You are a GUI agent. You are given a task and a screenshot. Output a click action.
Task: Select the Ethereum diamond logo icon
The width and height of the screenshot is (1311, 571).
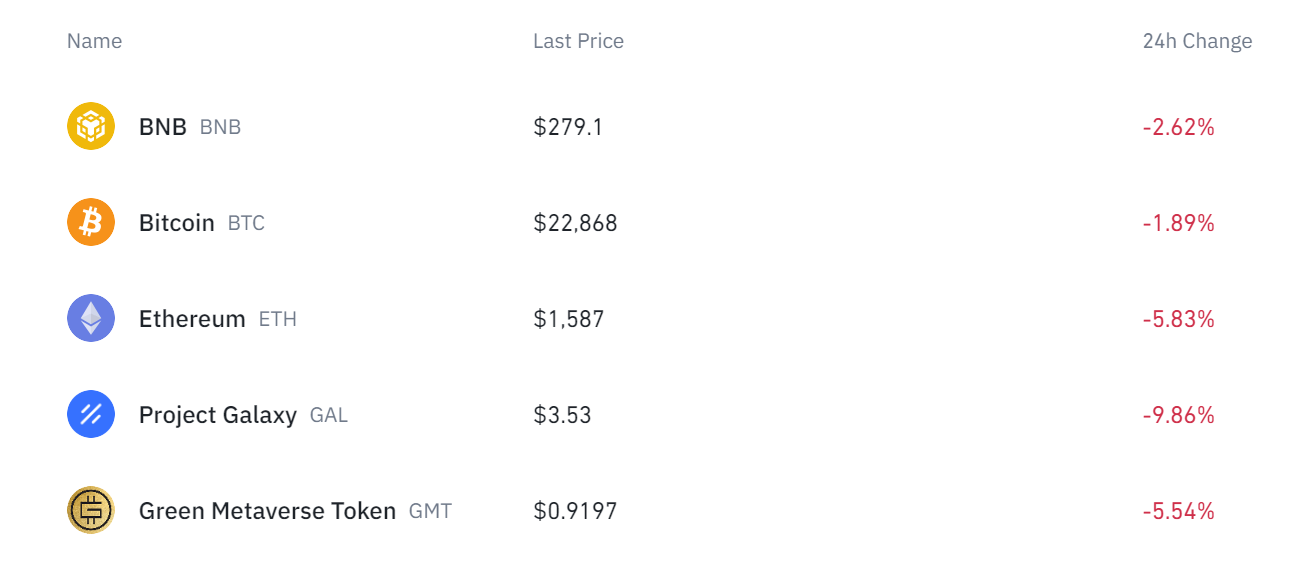(x=91, y=318)
